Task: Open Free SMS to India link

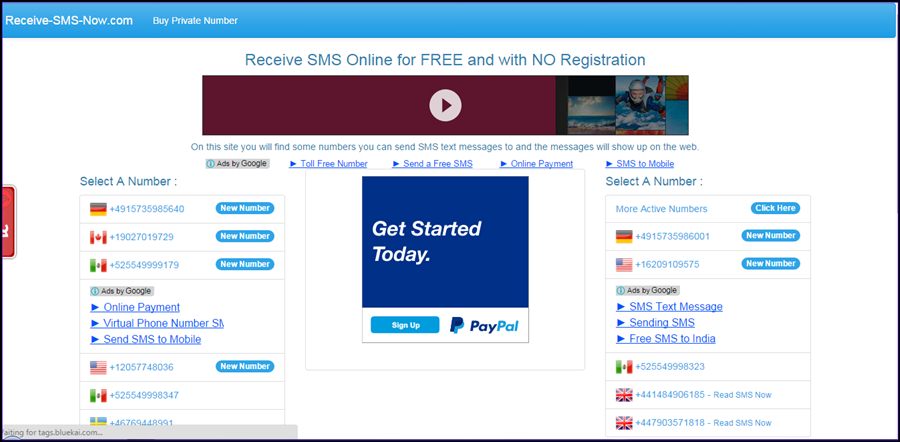Action: 666,339
